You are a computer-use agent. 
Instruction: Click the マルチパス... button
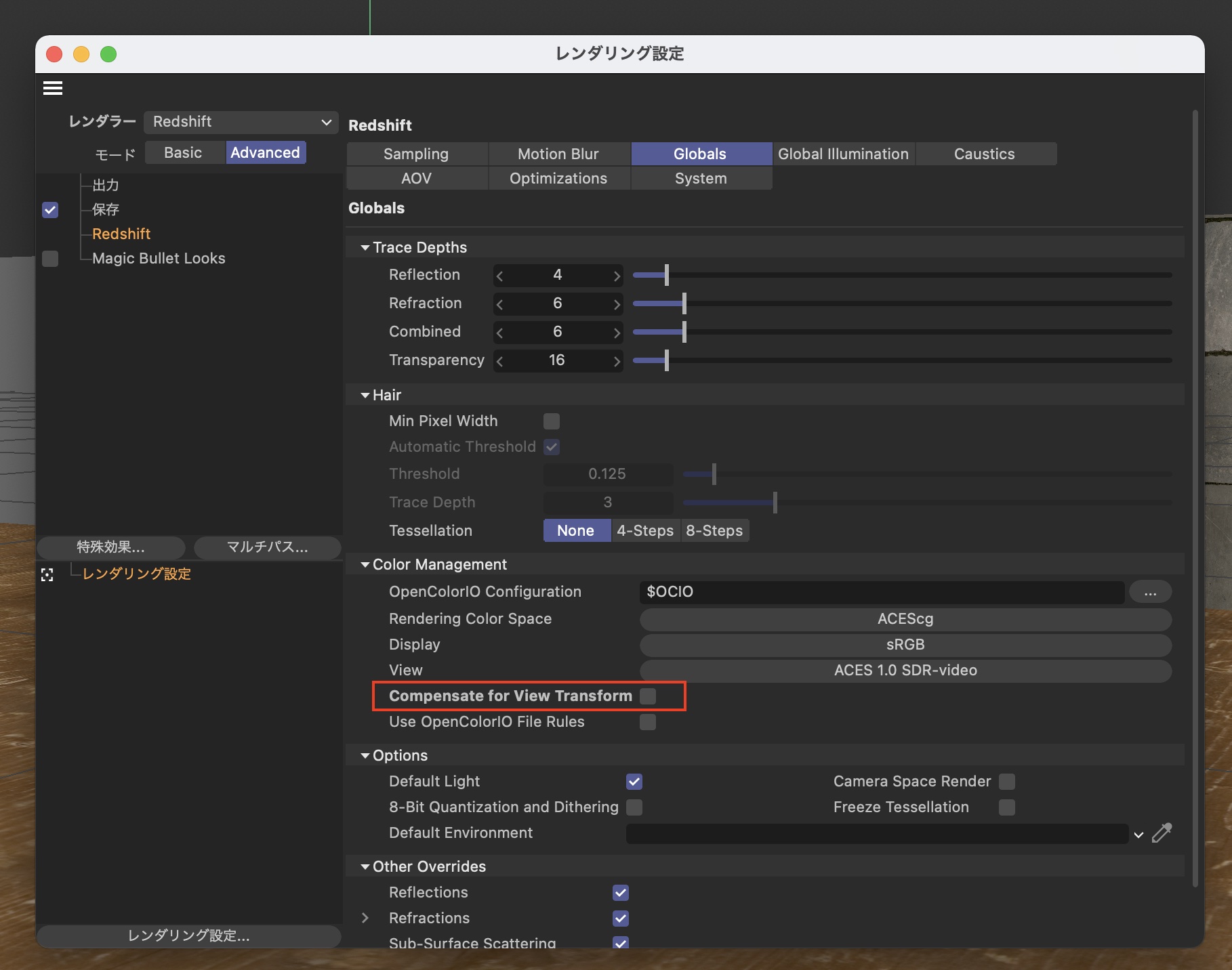267,547
